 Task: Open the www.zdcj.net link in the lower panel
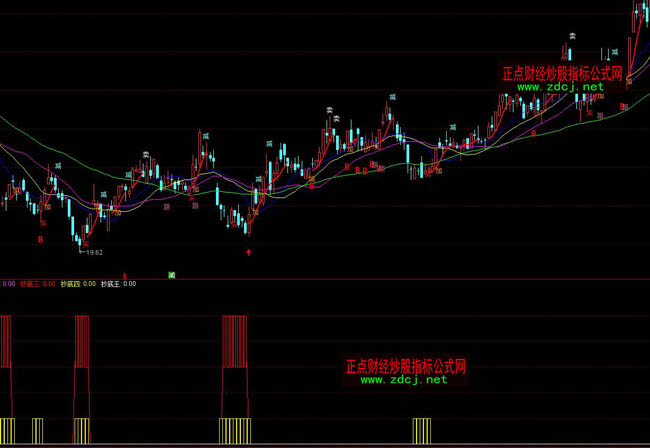coord(403,380)
